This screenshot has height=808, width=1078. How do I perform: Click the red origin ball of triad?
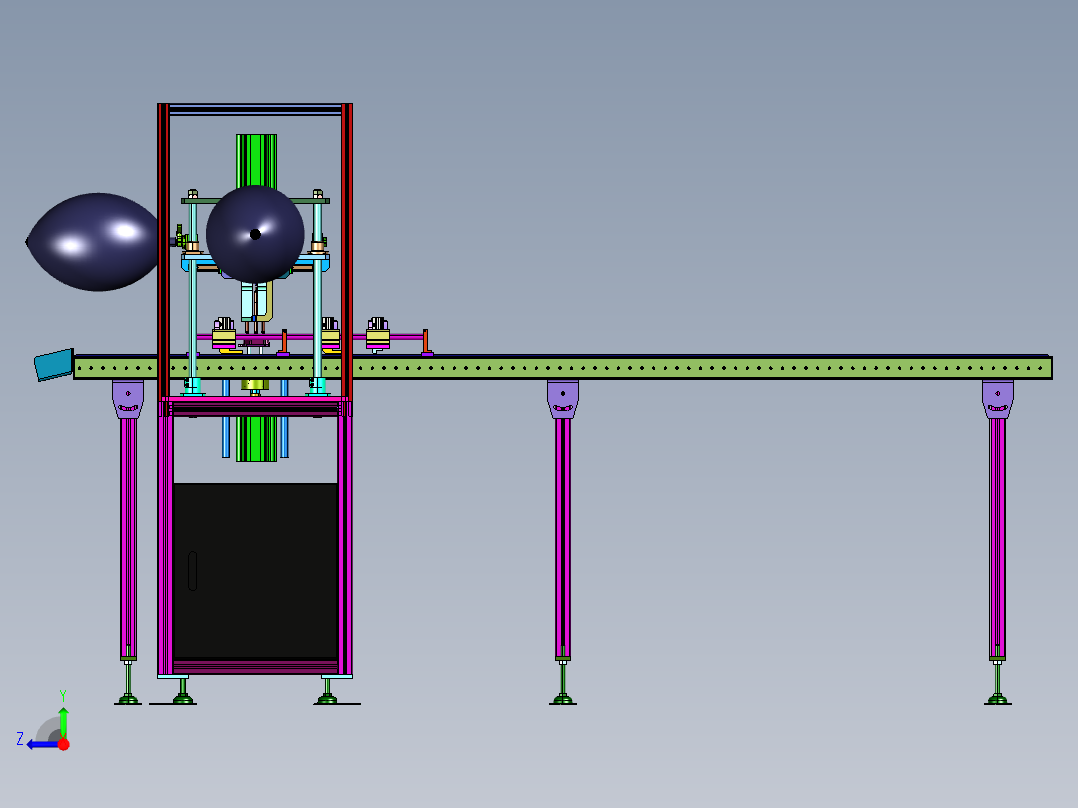click(64, 745)
